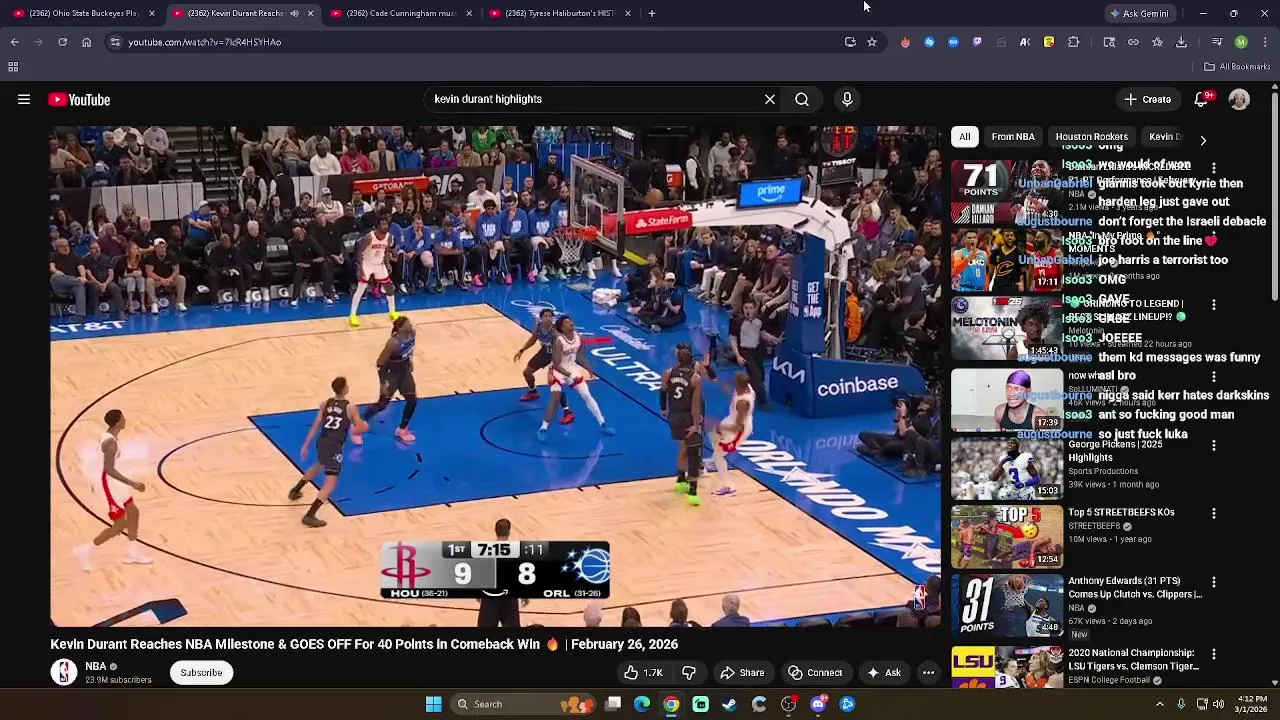Open the NBA channel name link
Image resolution: width=1280 pixels, height=720 pixels.
96,666
